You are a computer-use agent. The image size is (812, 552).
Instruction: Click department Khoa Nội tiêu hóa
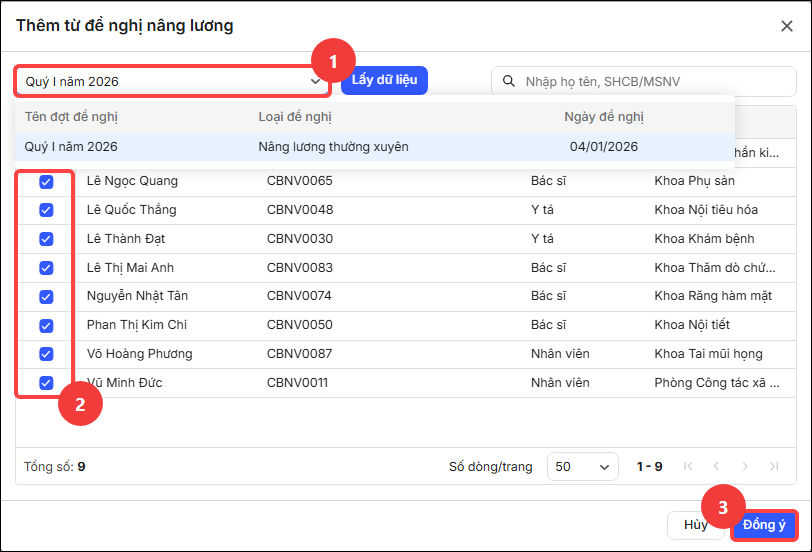tap(706, 210)
